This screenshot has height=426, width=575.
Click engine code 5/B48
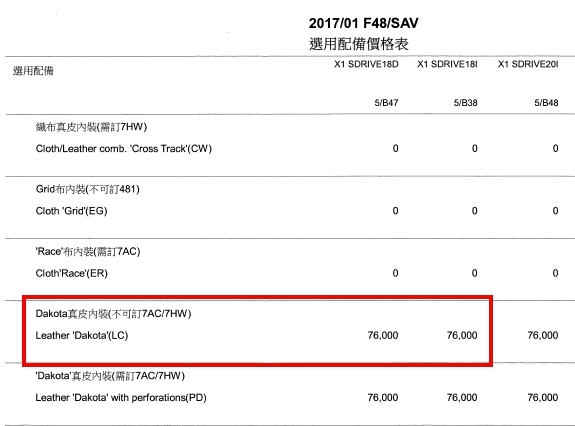coord(546,103)
